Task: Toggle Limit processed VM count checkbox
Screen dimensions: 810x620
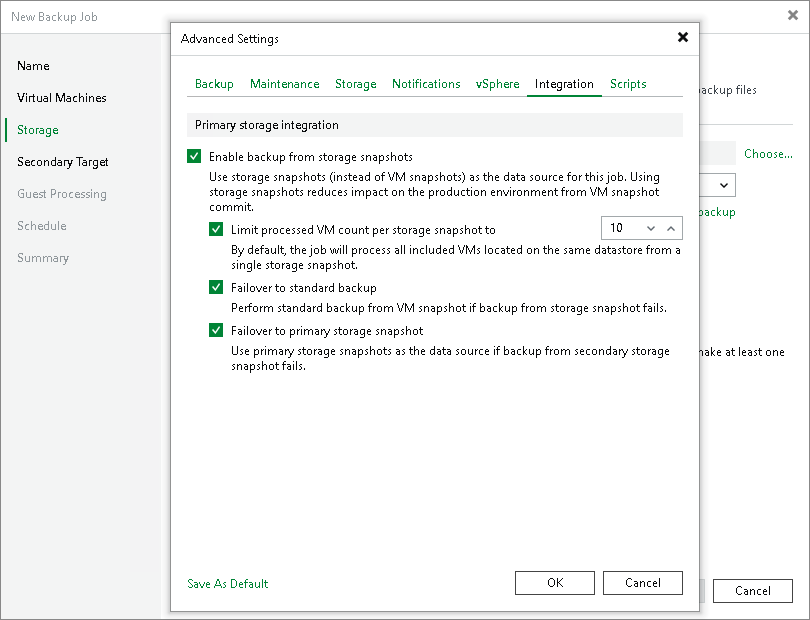Action: [216, 229]
